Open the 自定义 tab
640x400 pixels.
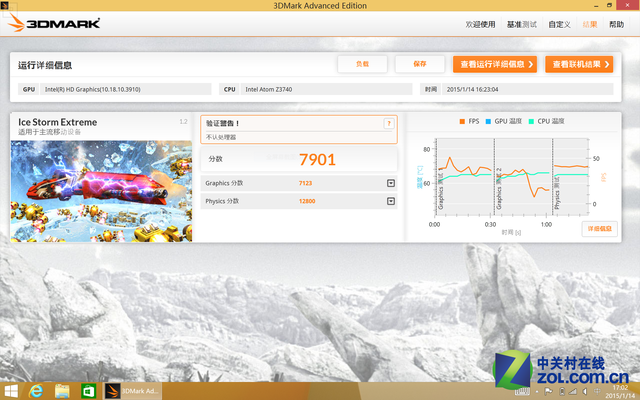(x=559, y=24)
